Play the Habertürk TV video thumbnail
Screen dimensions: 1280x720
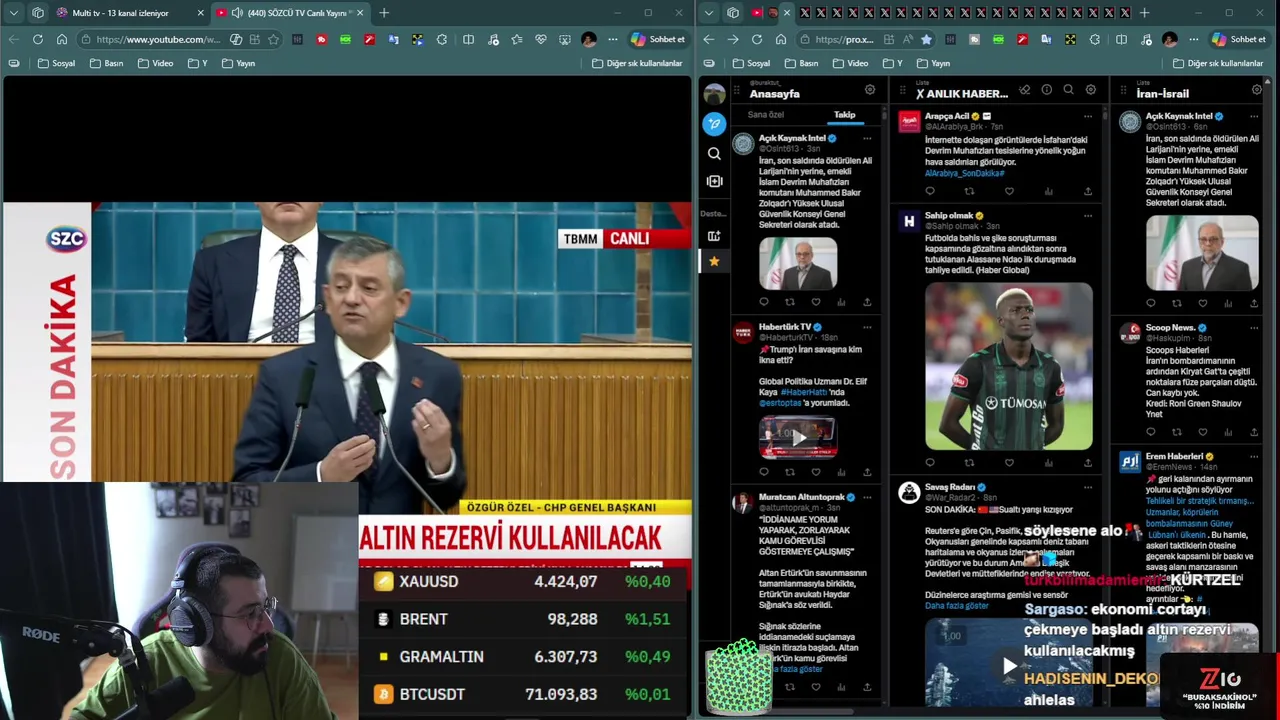(798, 437)
